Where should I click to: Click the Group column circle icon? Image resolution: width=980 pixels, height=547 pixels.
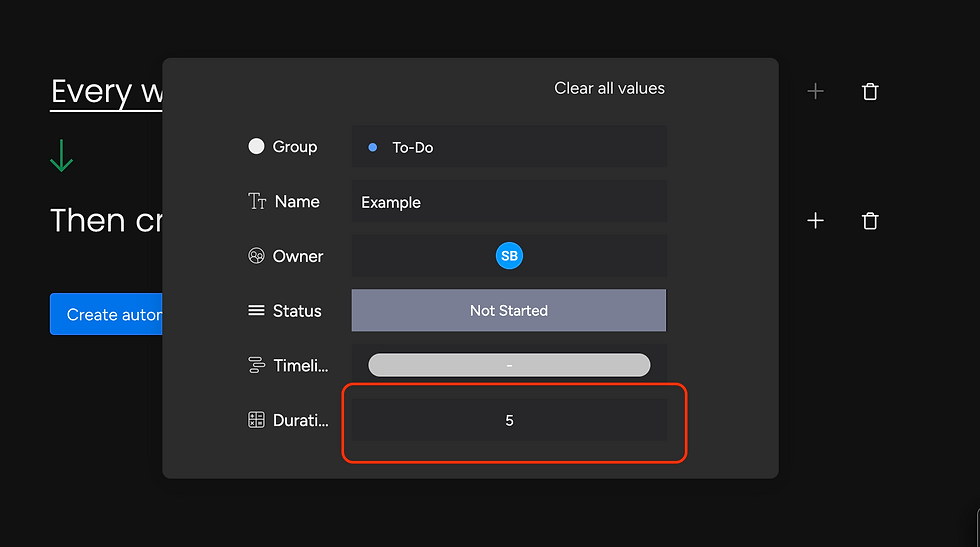[256, 147]
